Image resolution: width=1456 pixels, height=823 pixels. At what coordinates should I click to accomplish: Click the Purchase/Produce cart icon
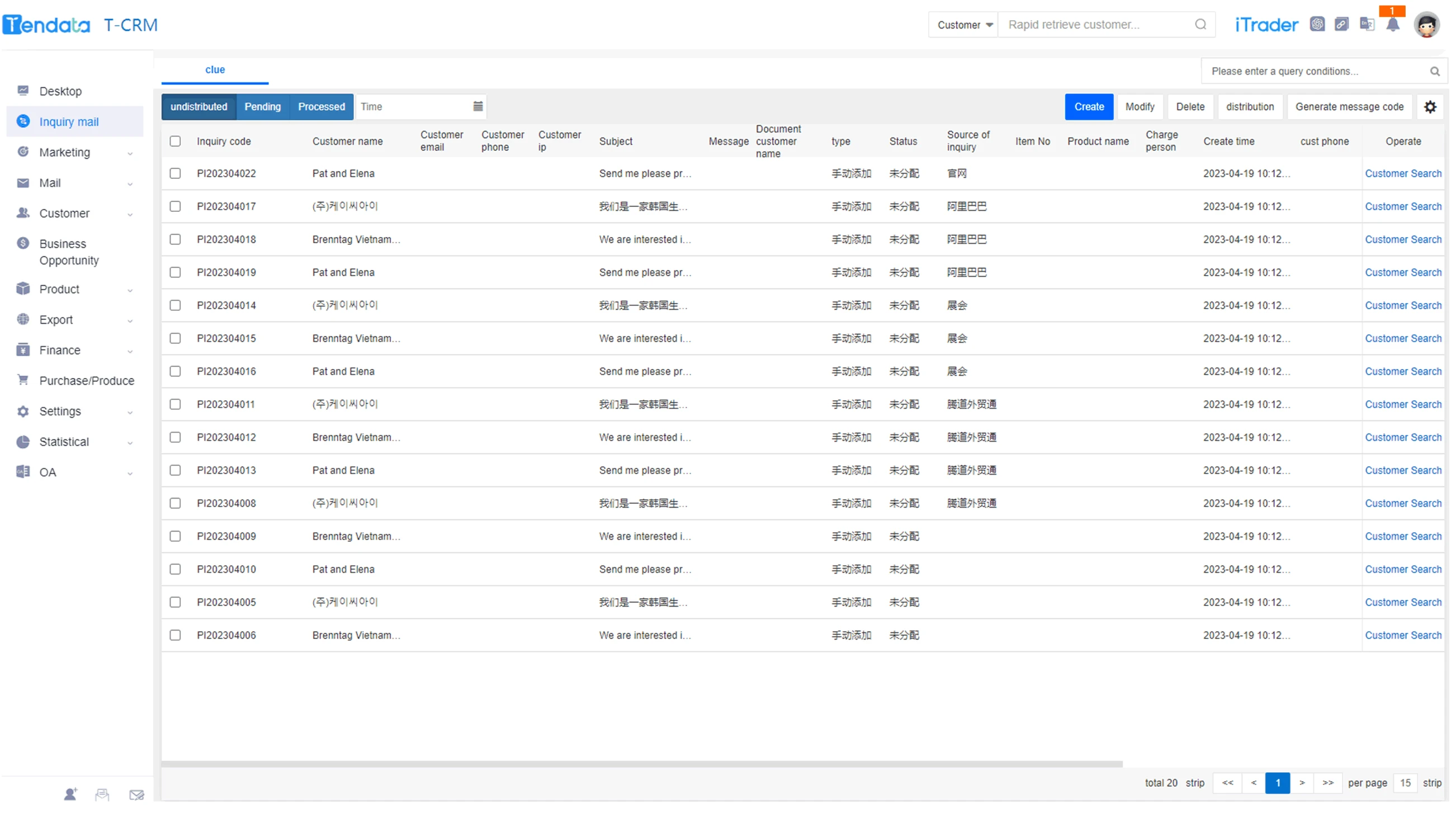point(23,380)
